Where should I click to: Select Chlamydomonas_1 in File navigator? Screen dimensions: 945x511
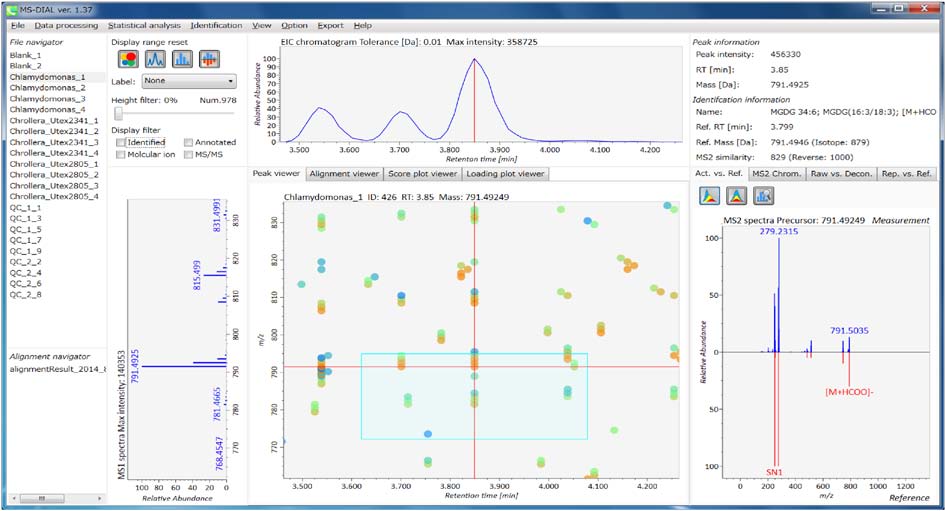[x=48, y=77]
